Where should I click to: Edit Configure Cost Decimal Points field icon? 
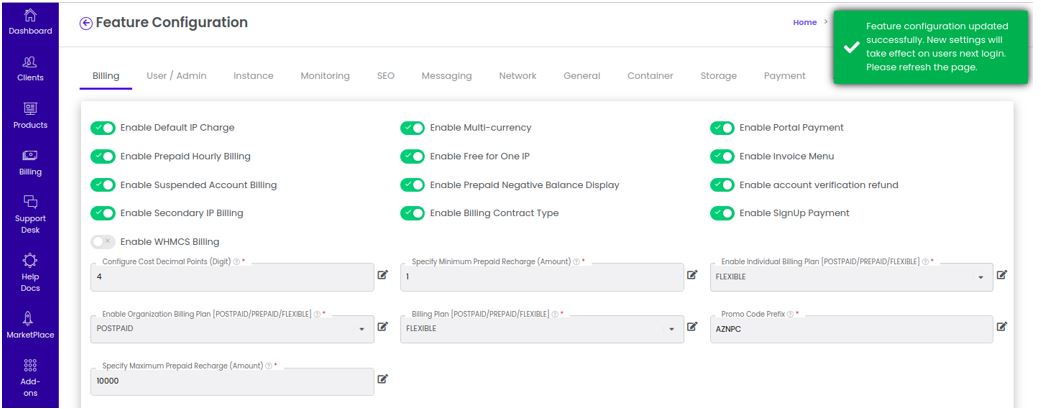382,274
